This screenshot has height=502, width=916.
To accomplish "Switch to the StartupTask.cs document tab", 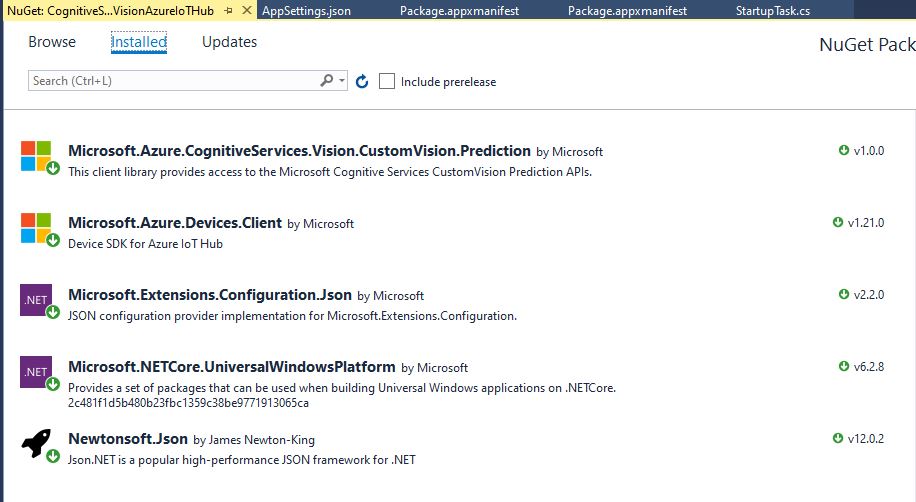I will tap(772, 10).
